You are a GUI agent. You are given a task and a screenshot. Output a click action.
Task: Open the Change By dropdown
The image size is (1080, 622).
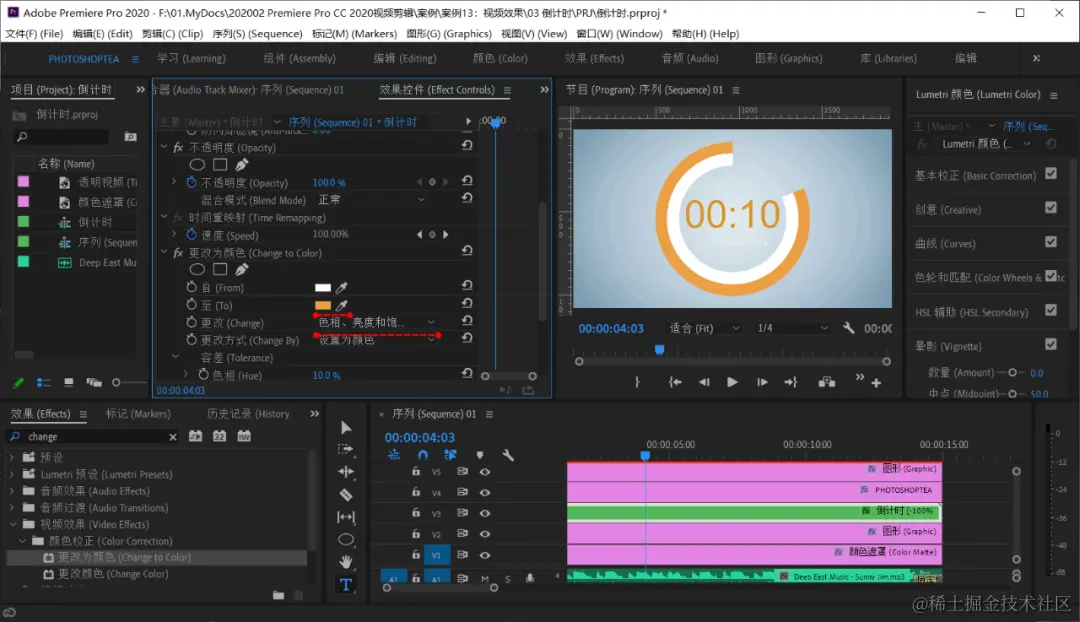(x=376, y=340)
